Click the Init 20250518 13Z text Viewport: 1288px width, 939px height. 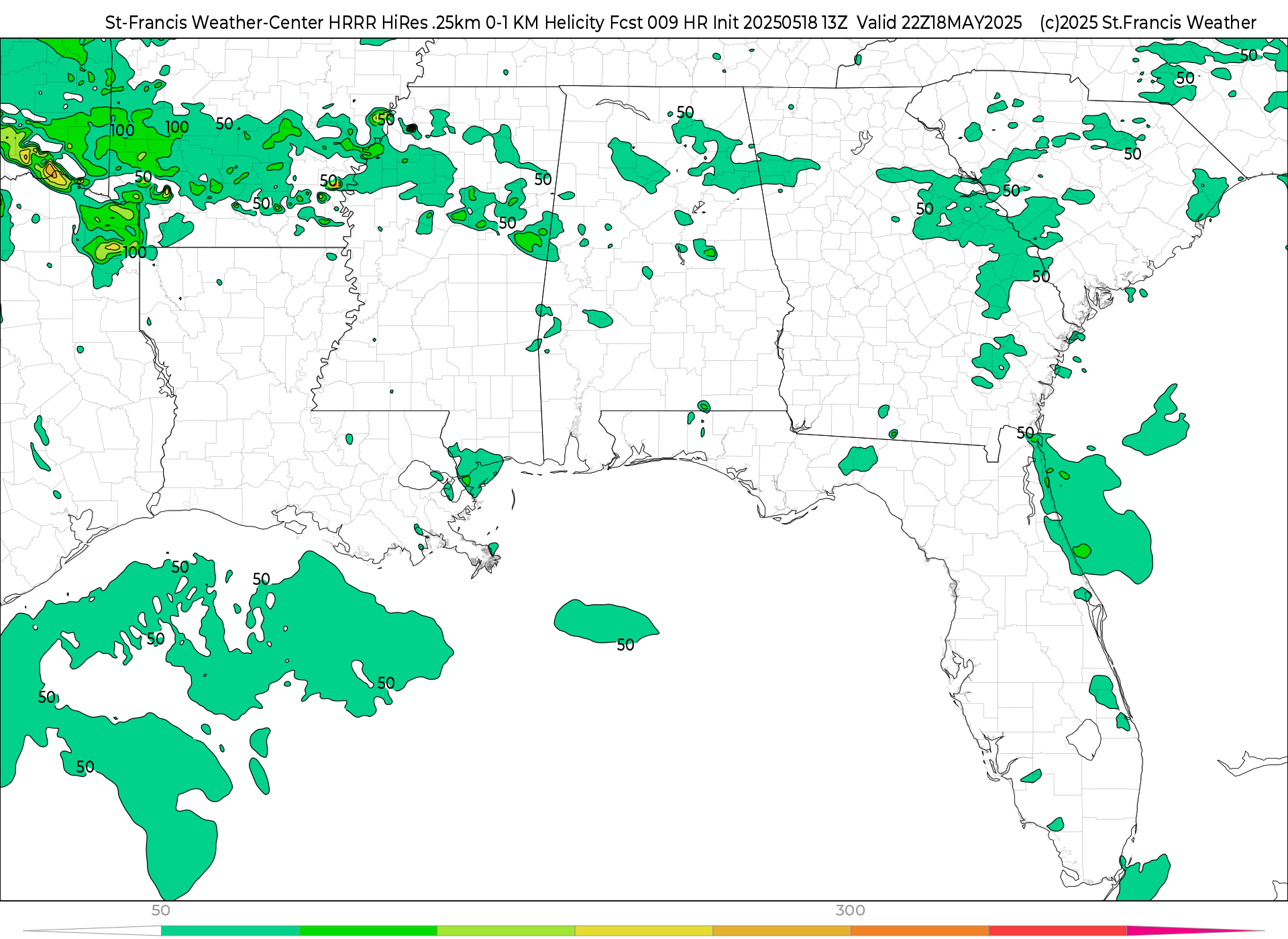tap(780, 23)
